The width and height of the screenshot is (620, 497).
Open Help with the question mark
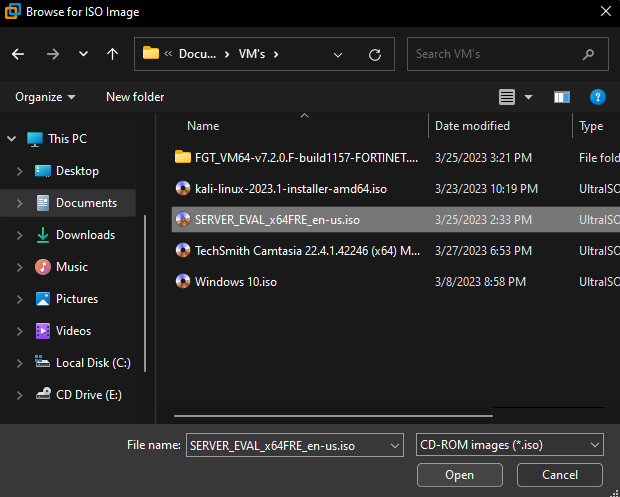click(597, 97)
